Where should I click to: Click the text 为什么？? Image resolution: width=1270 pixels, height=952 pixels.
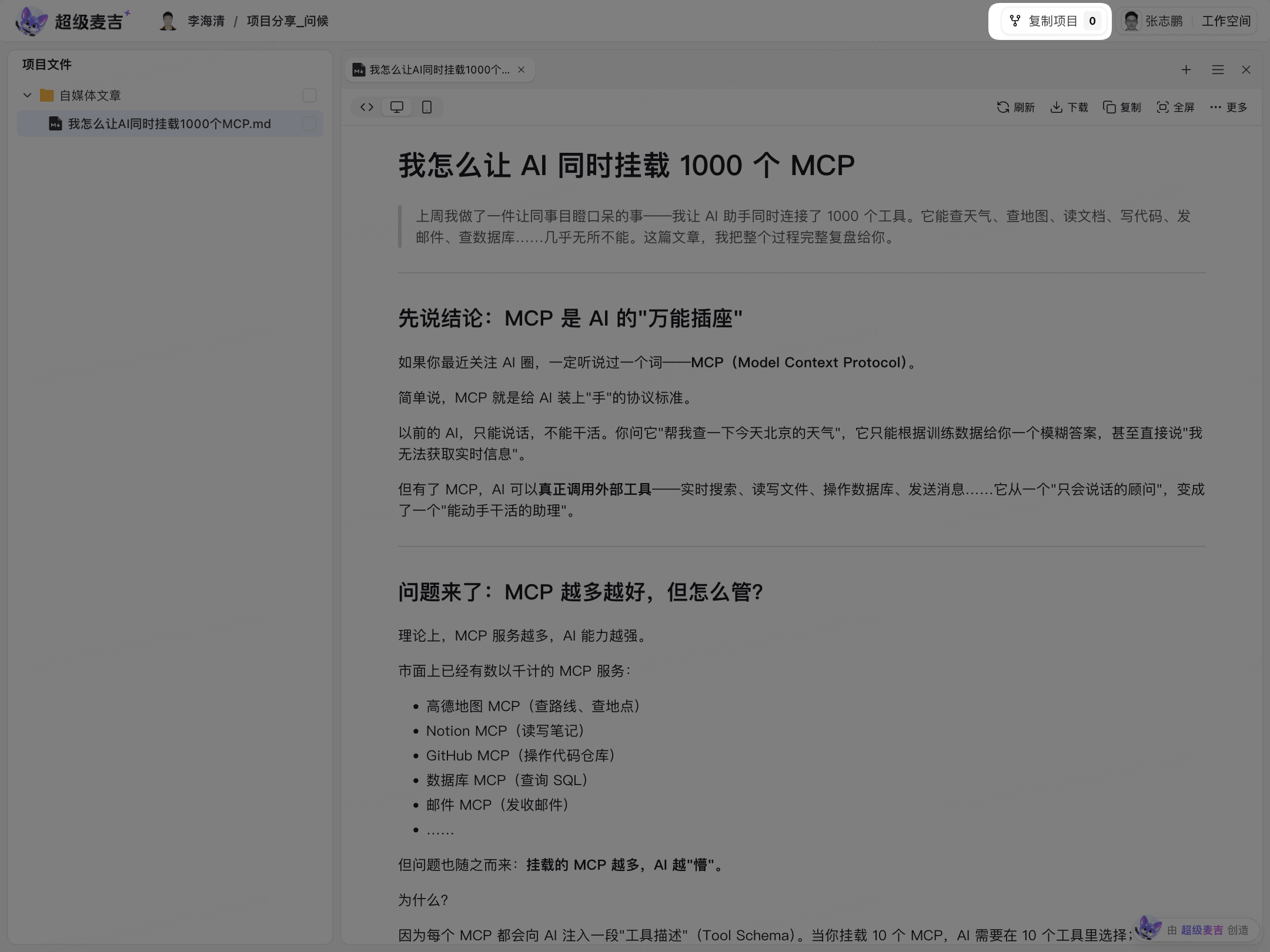tap(423, 900)
